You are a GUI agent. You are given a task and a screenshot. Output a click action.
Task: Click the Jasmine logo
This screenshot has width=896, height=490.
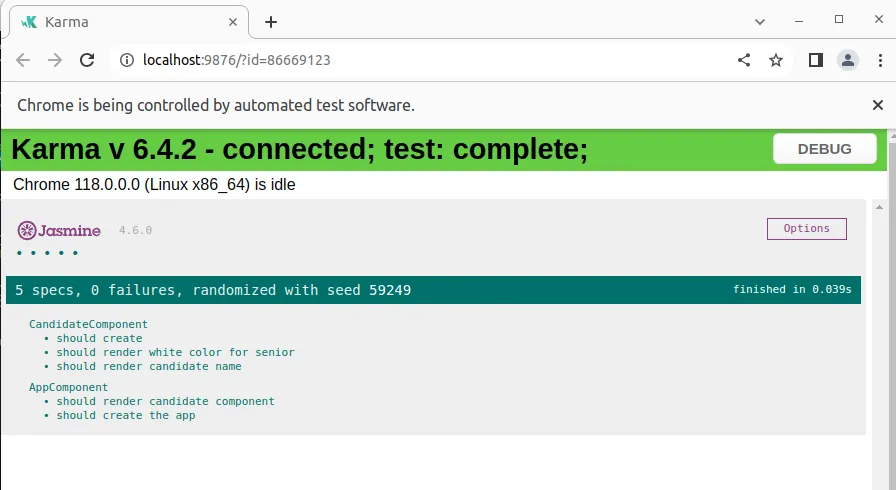59,230
